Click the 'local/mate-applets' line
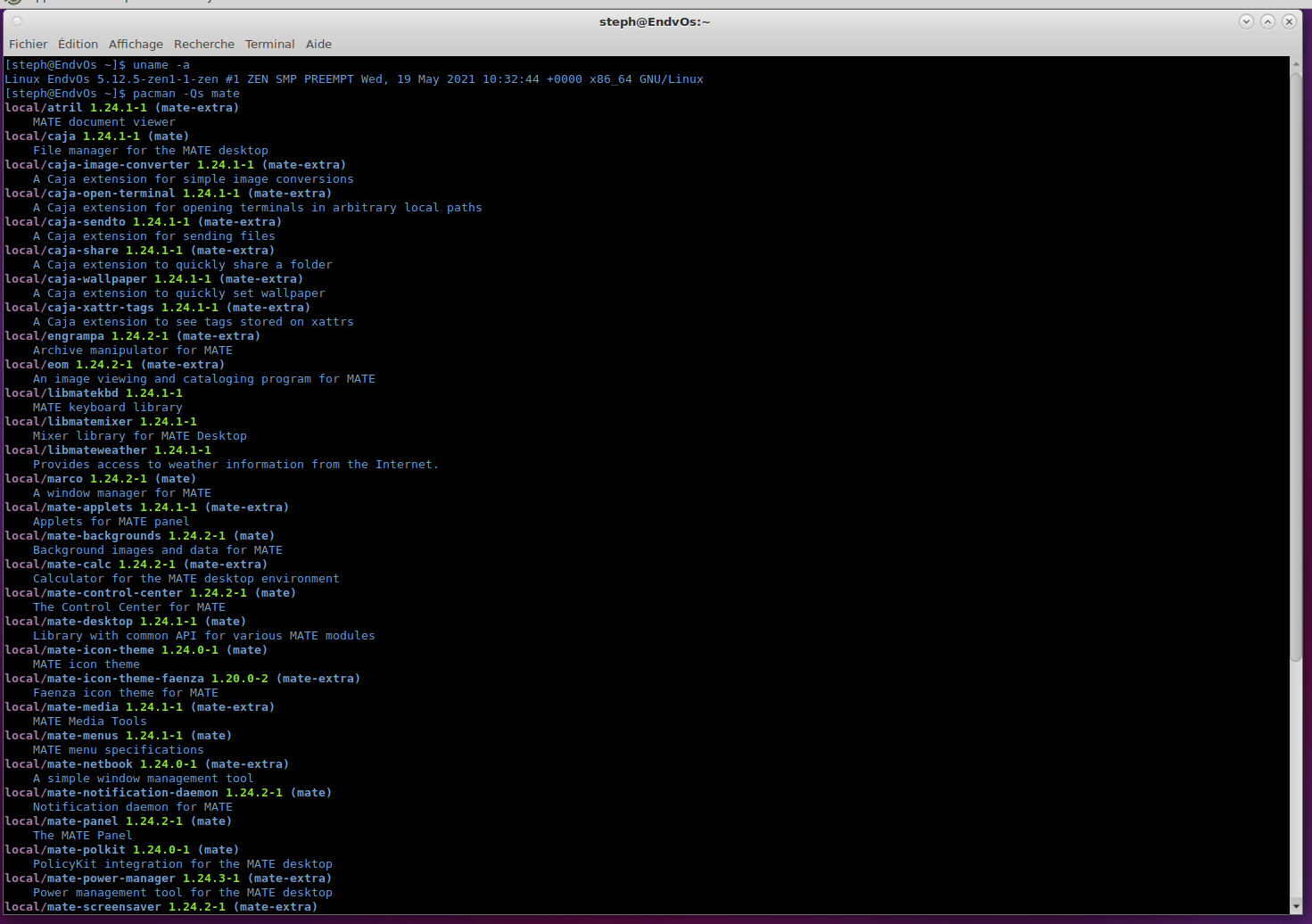1312x924 pixels. [146, 507]
